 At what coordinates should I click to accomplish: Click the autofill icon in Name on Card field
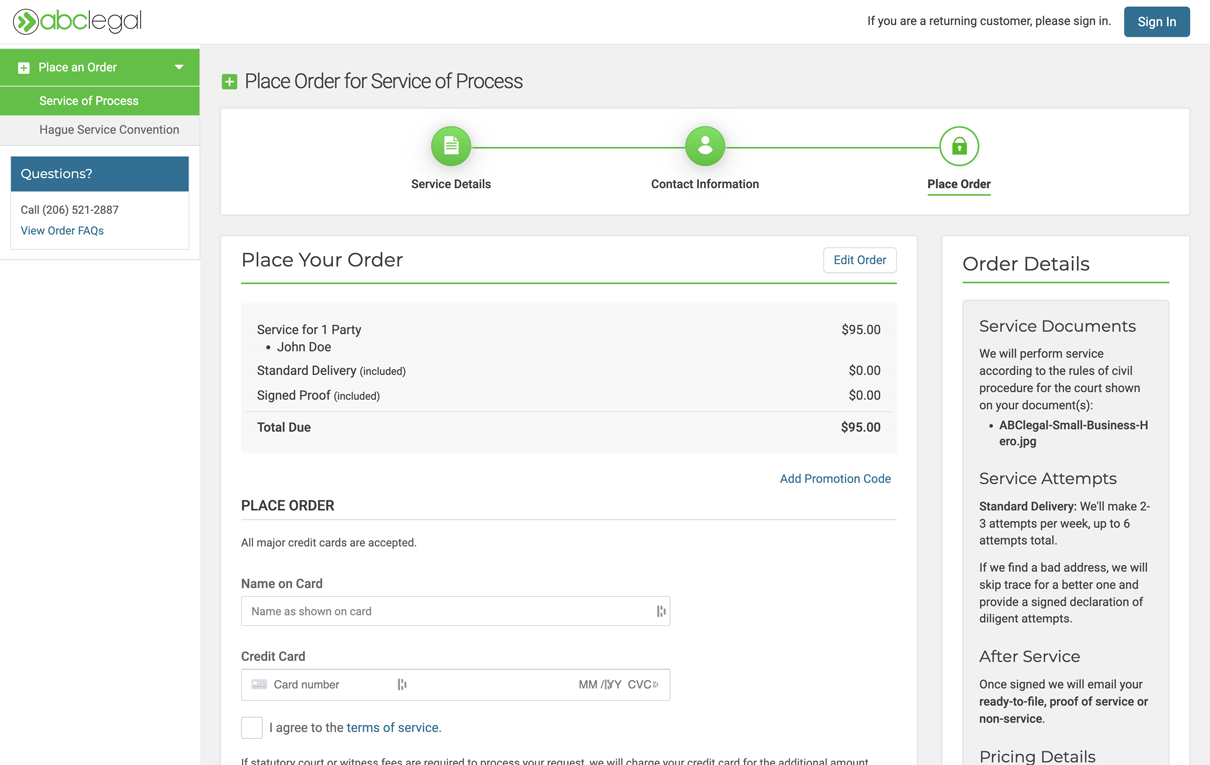(x=660, y=611)
